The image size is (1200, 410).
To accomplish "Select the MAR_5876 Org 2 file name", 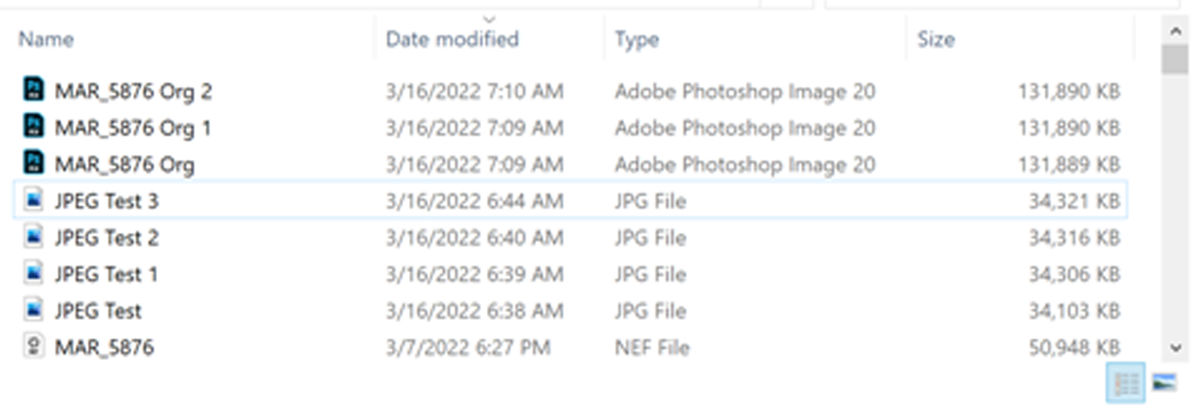I will point(133,91).
